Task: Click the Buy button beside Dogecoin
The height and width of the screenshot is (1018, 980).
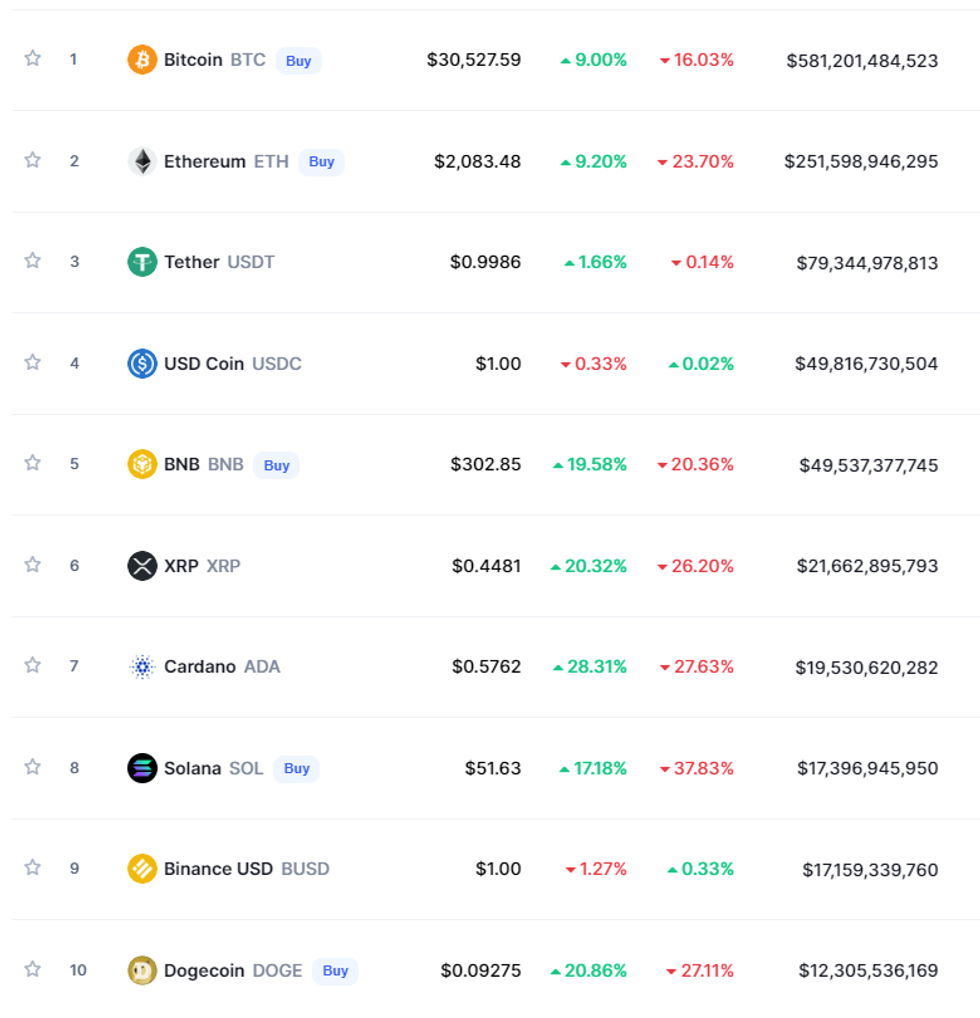Action: pyautogui.click(x=335, y=971)
